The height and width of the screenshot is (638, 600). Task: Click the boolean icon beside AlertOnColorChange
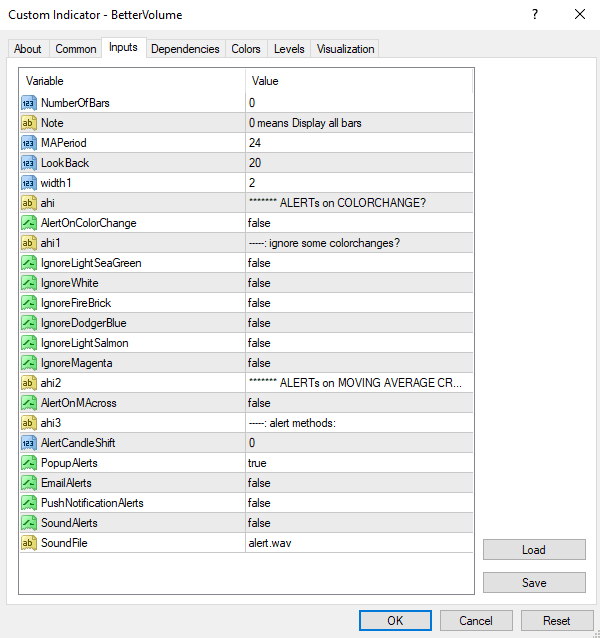pos(29,223)
